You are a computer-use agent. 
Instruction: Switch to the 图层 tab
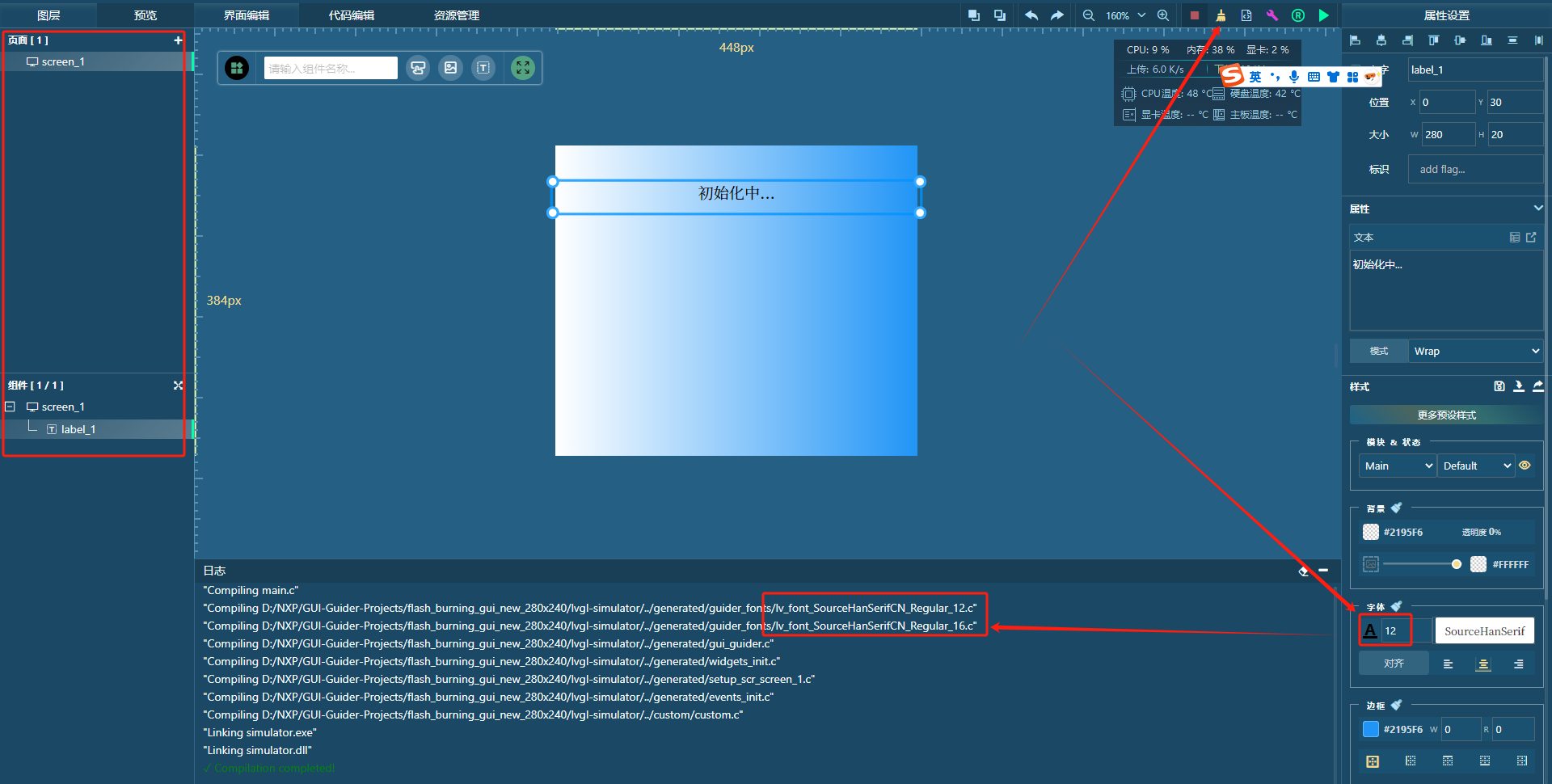[48, 15]
